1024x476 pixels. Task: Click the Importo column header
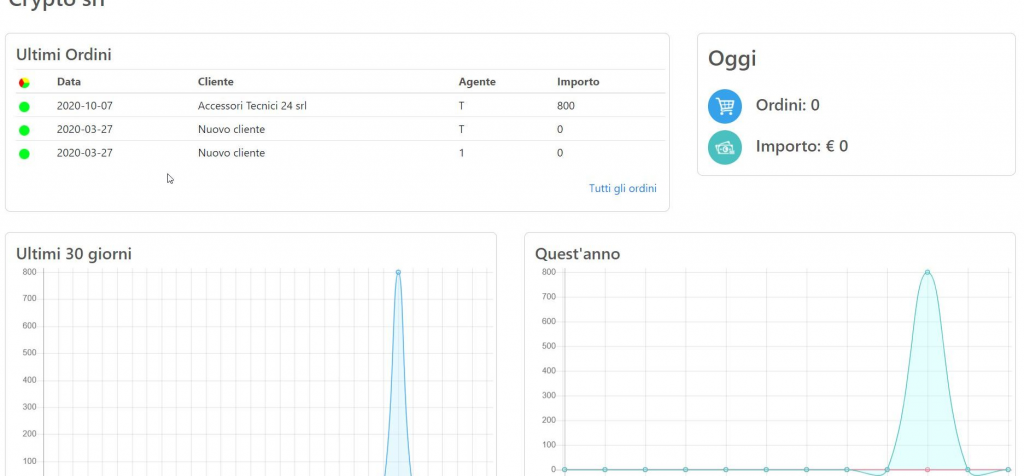(x=578, y=82)
